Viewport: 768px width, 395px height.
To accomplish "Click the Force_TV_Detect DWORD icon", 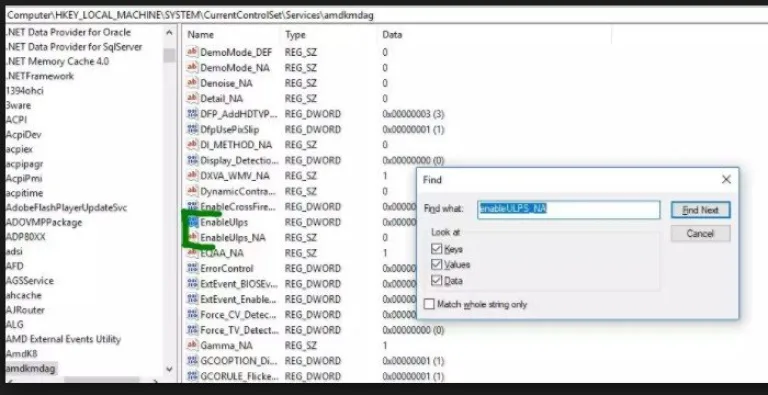I will 192,330.
